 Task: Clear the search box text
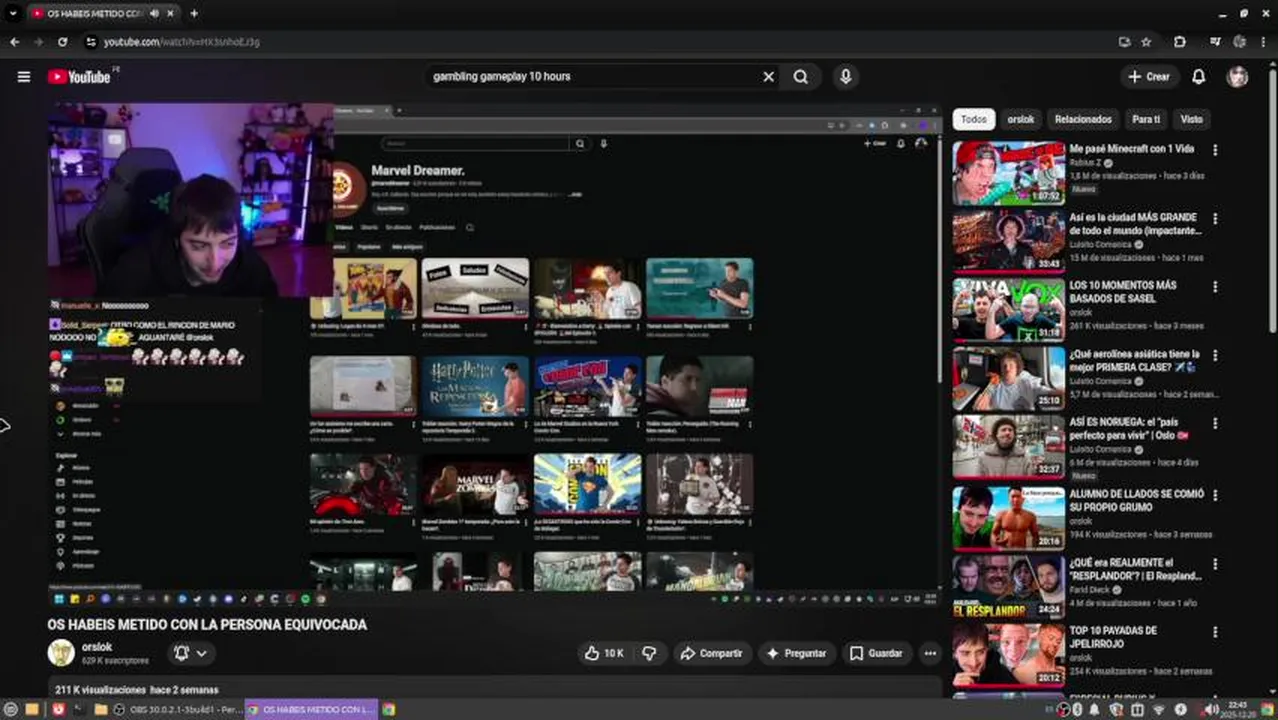point(768,77)
